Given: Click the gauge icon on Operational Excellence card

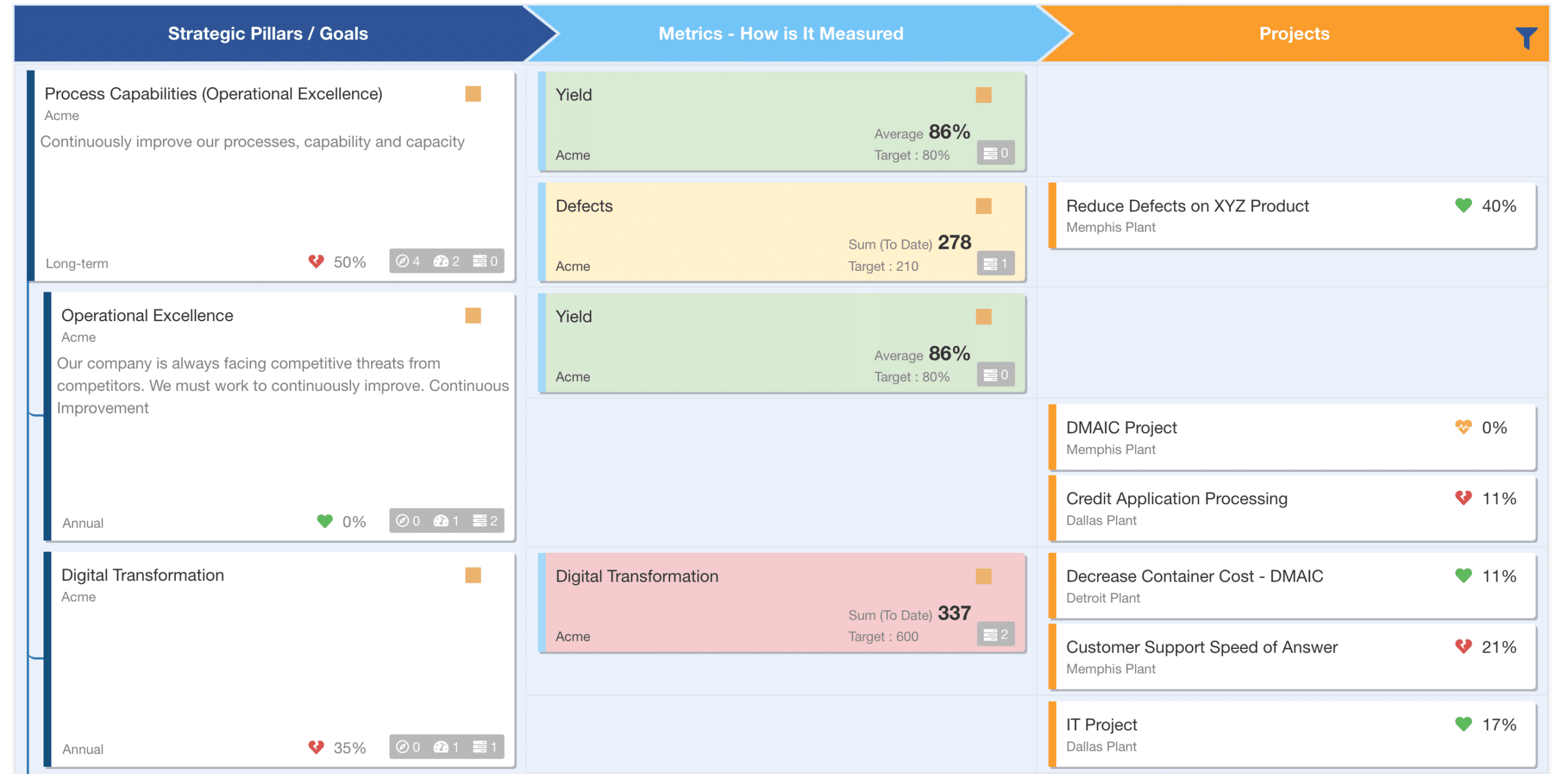Looking at the screenshot, I should tap(442, 521).
